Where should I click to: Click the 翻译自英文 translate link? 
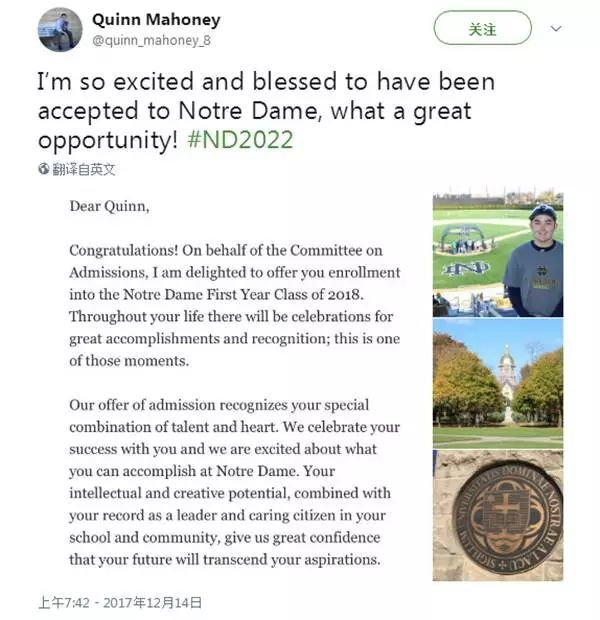click(x=84, y=169)
